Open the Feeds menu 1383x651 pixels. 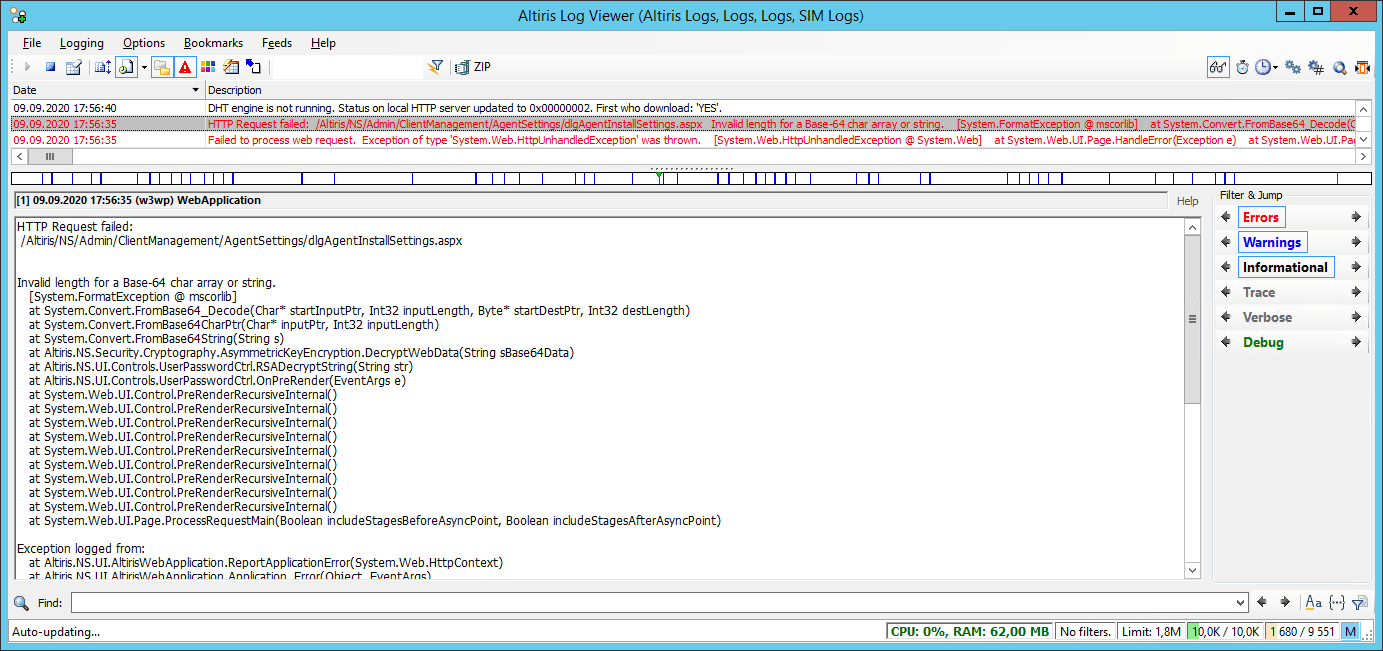coord(277,43)
